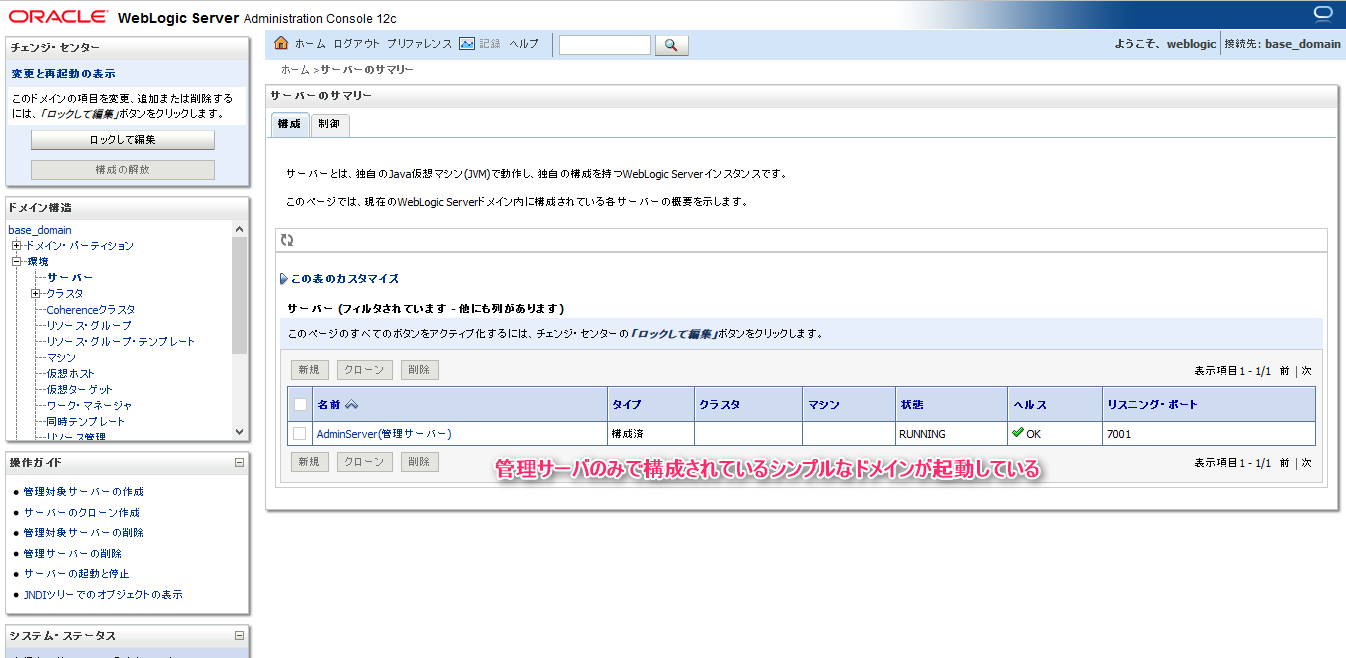Click the upper 削除 button
The image size is (1346, 658).
tap(419, 370)
